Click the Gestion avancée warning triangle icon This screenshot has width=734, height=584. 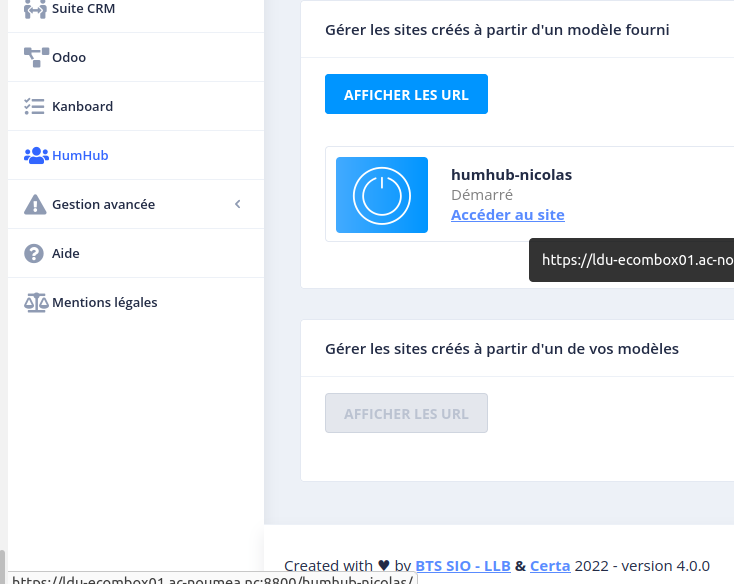click(x=35, y=204)
